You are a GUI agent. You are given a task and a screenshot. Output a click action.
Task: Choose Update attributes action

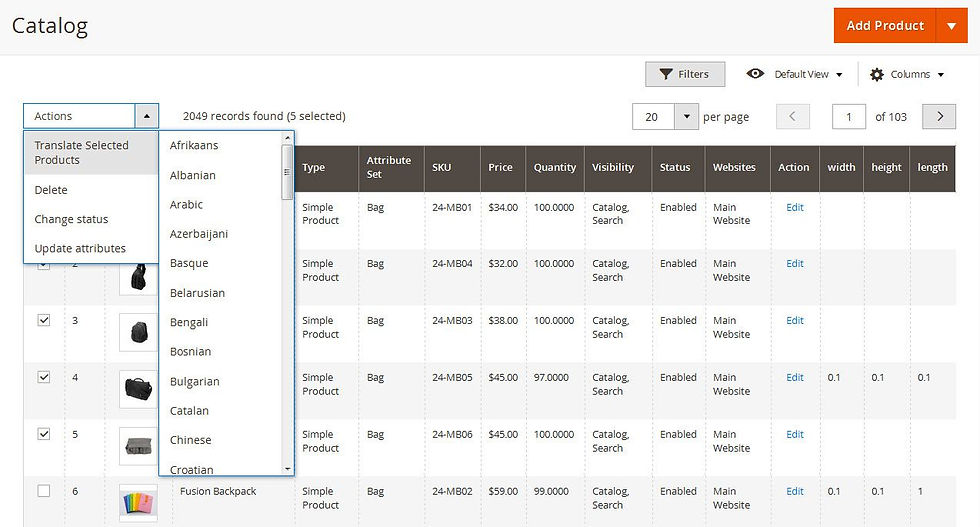[91, 249]
